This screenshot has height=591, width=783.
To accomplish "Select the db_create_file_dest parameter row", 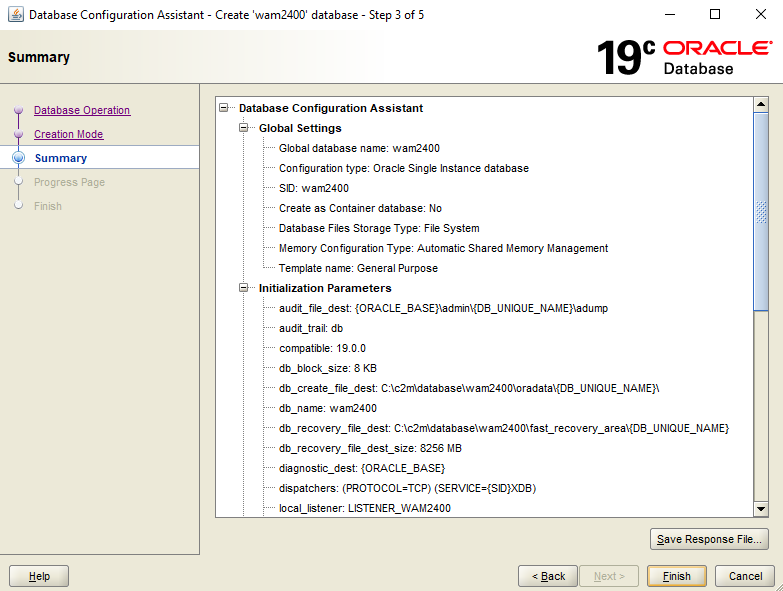I will point(469,388).
